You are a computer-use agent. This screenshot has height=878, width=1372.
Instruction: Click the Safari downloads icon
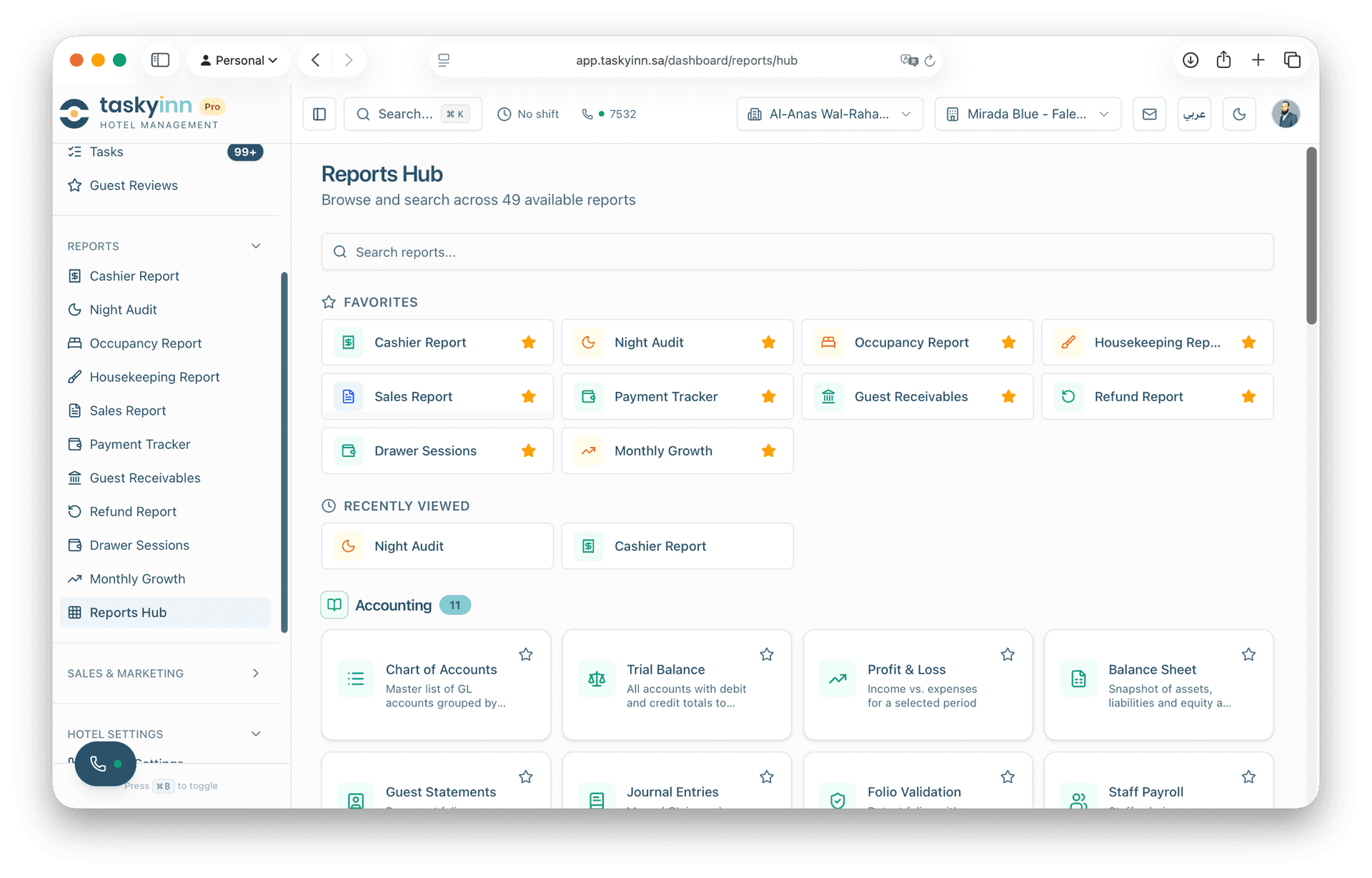pos(1190,60)
